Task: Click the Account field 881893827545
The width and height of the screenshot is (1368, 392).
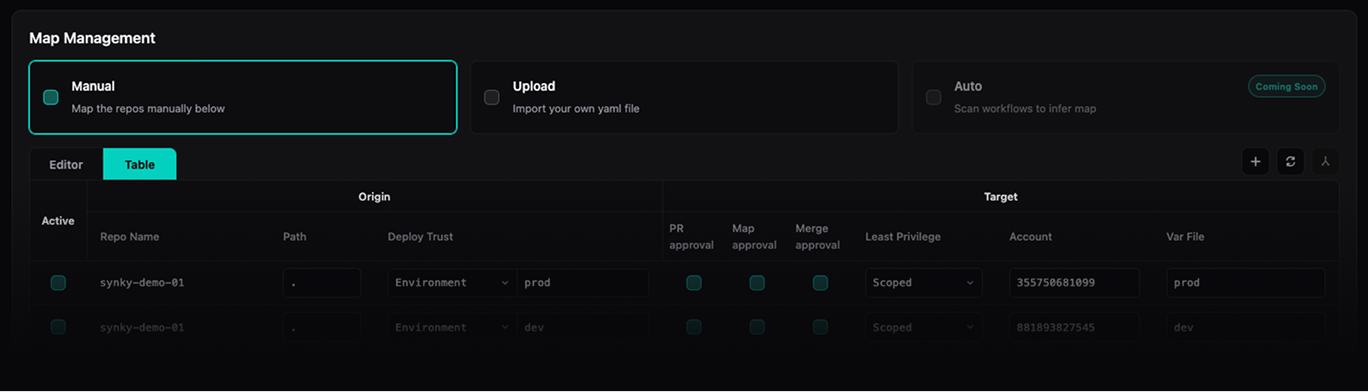Action: coord(1074,327)
